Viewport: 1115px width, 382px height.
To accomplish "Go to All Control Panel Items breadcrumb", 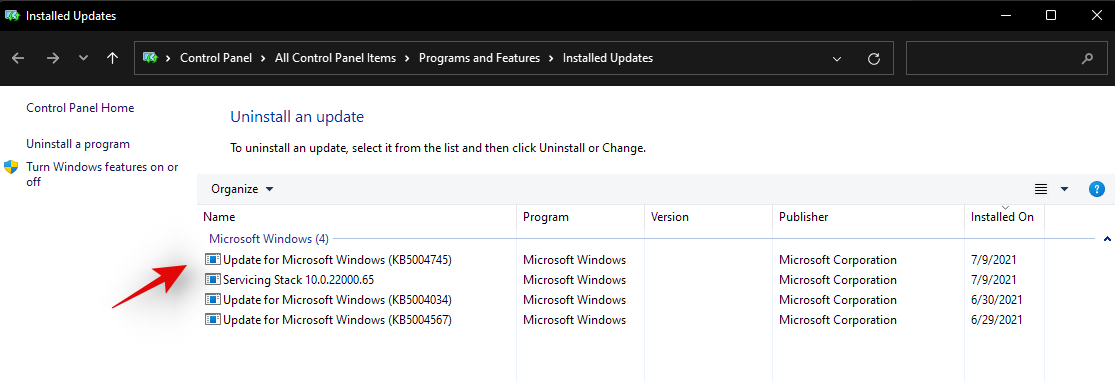I will pyautogui.click(x=336, y=58).
